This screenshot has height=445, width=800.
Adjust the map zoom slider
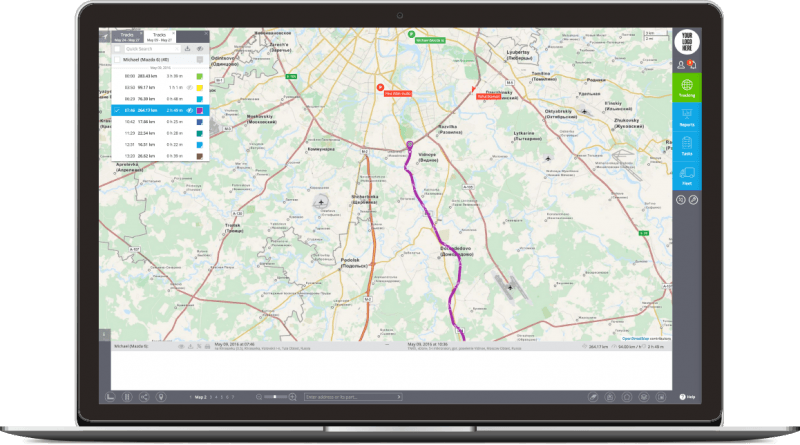click(x=276, y=397)
